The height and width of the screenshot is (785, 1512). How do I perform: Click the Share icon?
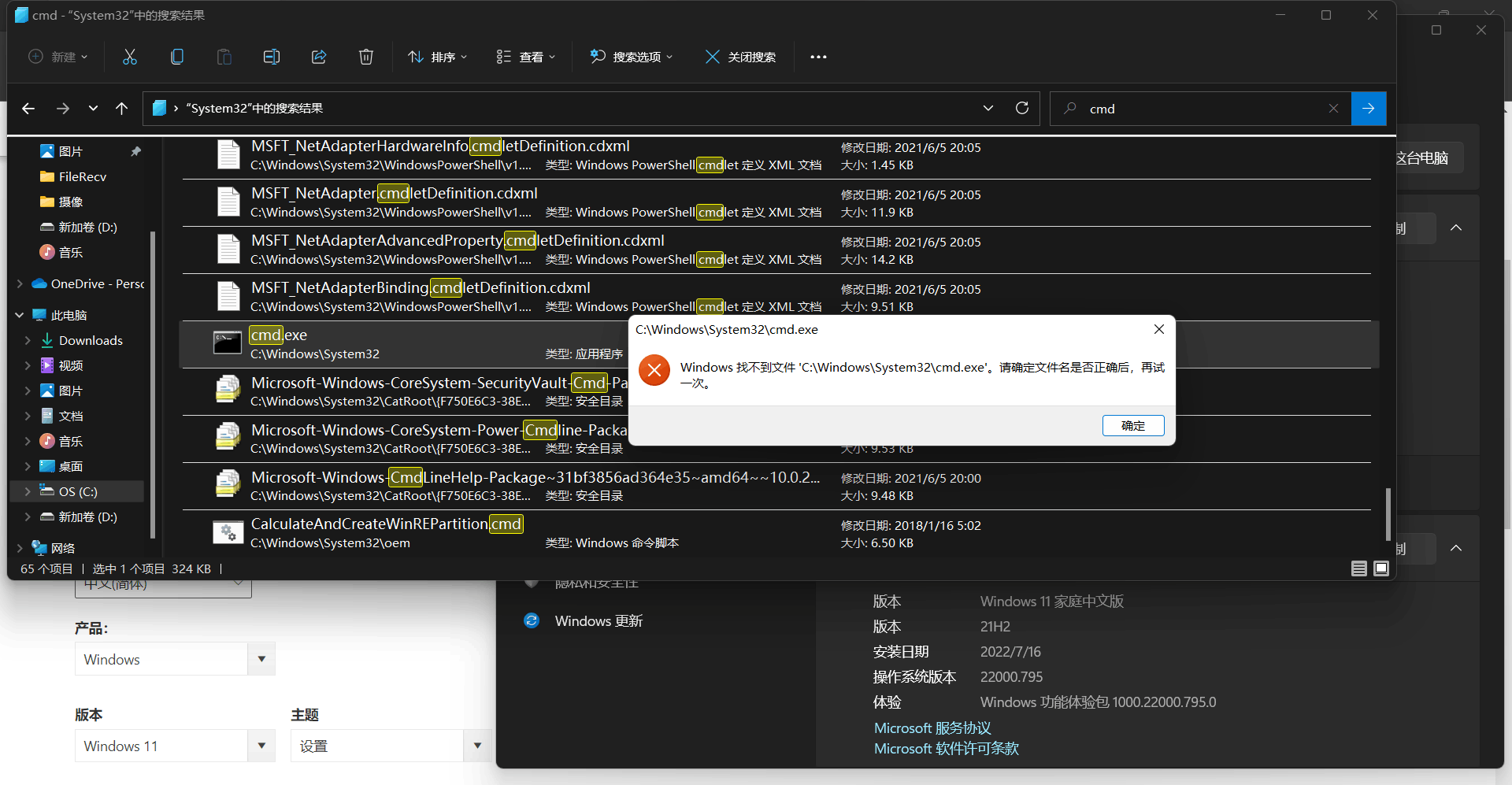319,57
